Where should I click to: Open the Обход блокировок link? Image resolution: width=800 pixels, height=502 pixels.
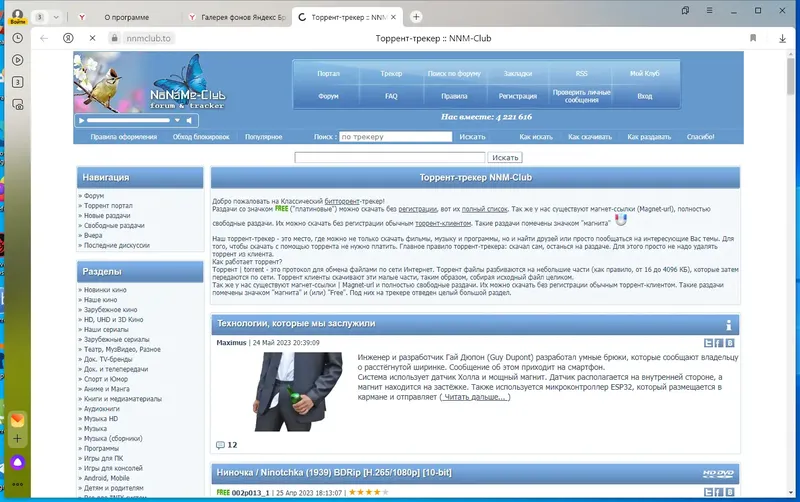coord(201,137)
